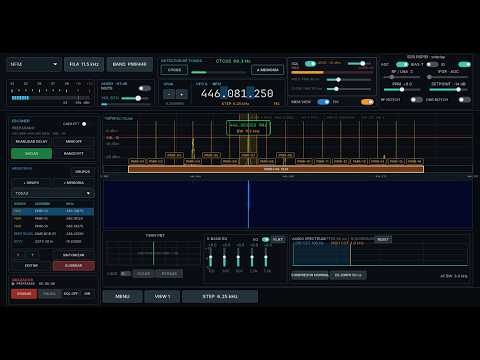Viewport: 480px width, 360px height.
Task: Click + MEMORIA in the memories panel
Action: [x=74, y=183]
